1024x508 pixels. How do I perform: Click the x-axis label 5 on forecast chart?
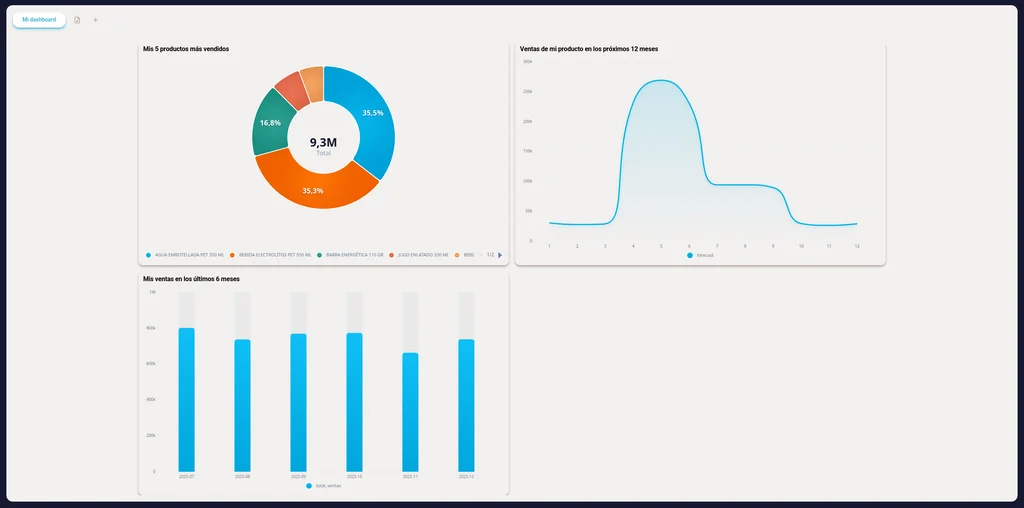[661, 246]
